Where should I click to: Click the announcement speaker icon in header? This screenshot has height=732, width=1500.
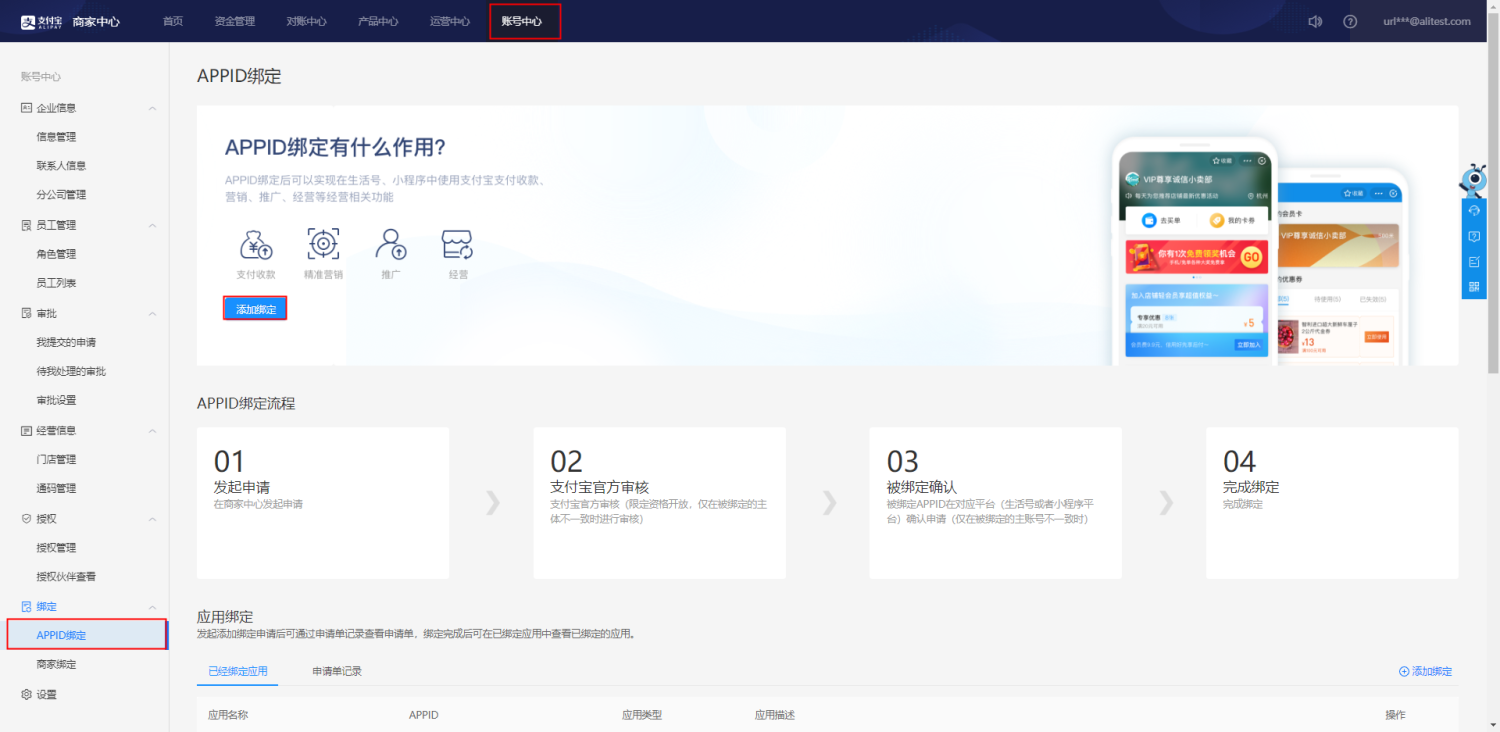coord(1315,21)
